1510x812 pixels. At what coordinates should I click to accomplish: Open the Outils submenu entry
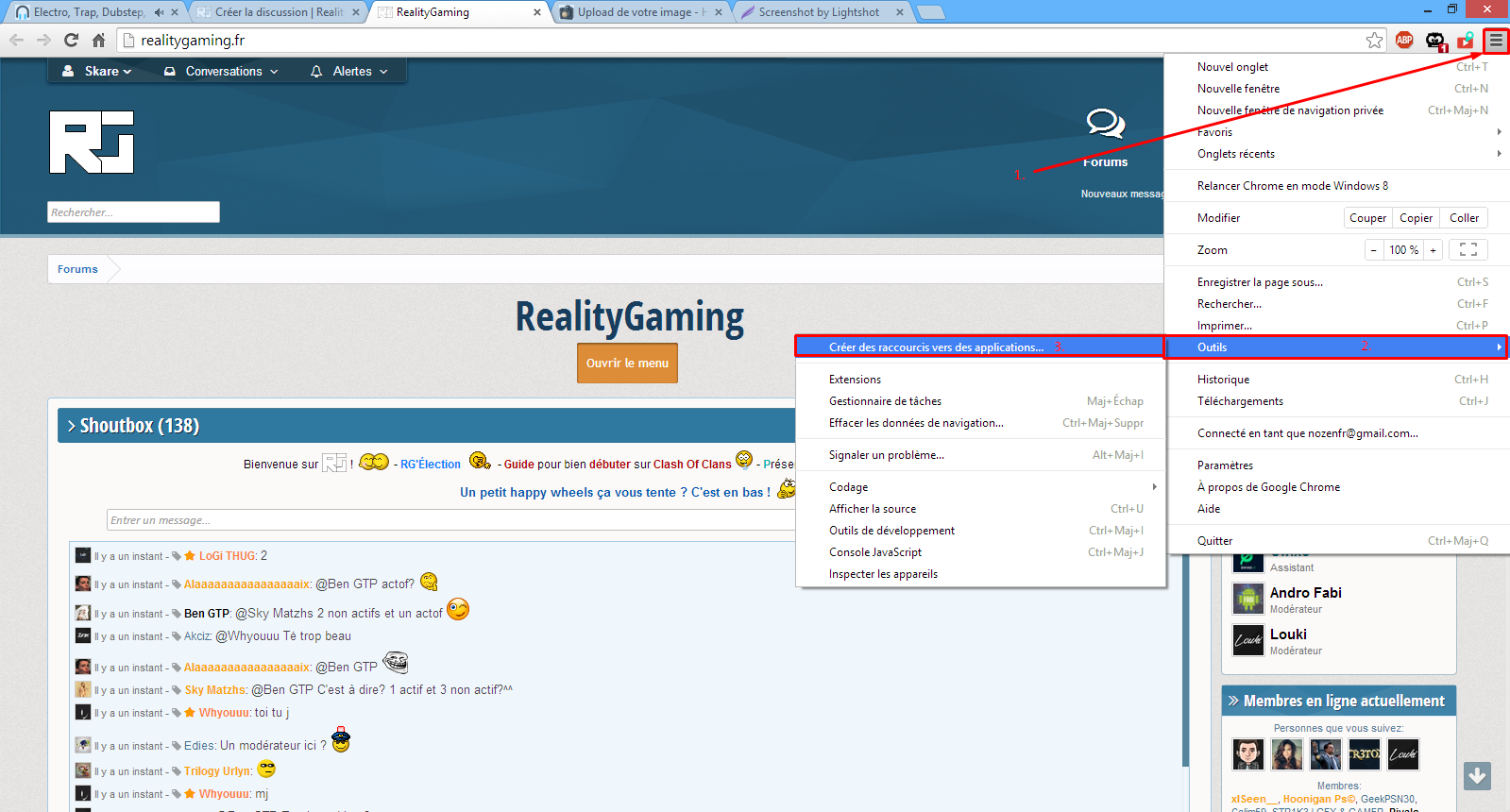pos(1336,347)
